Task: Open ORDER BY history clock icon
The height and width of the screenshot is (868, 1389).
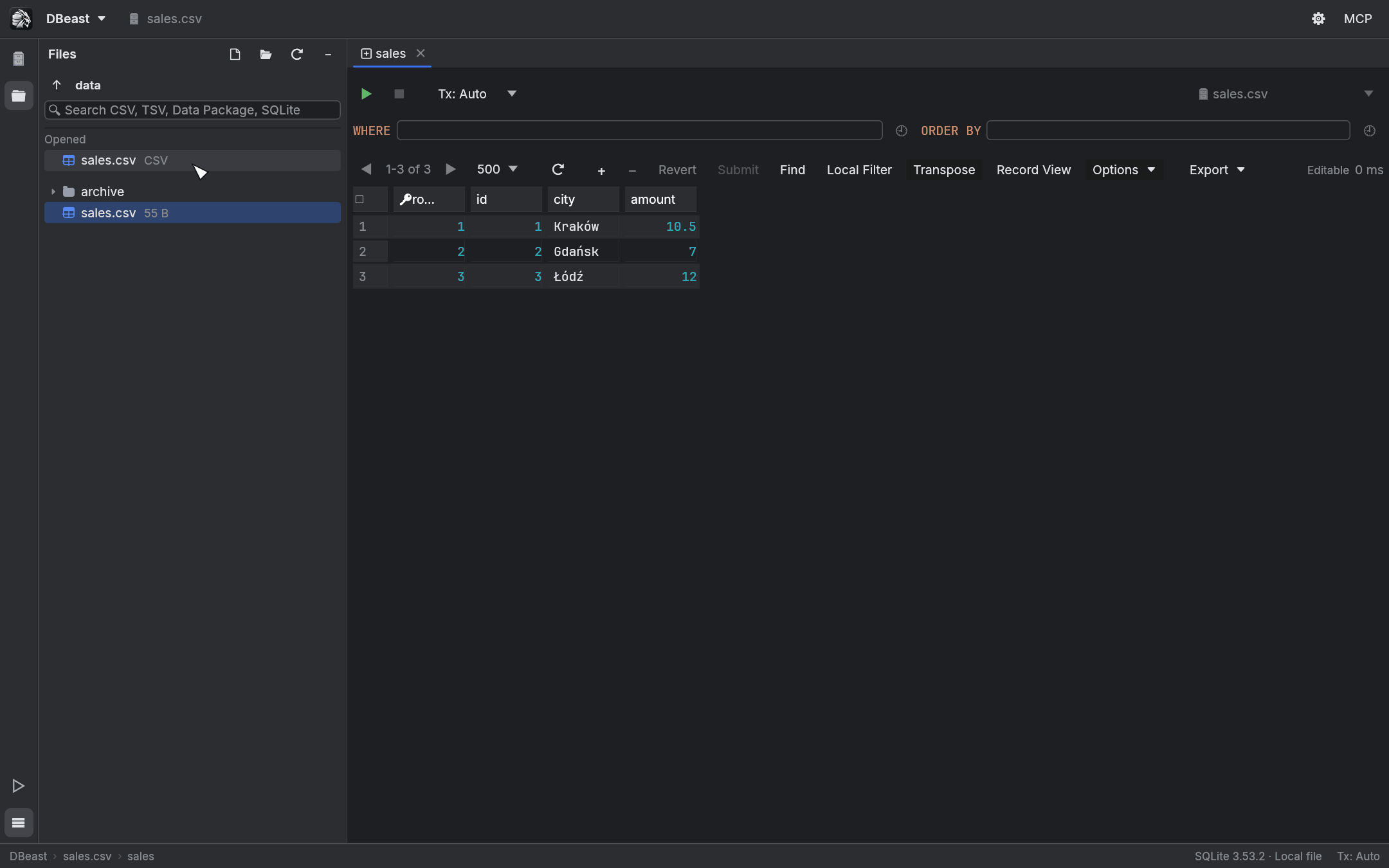Action: (1369, 131)
